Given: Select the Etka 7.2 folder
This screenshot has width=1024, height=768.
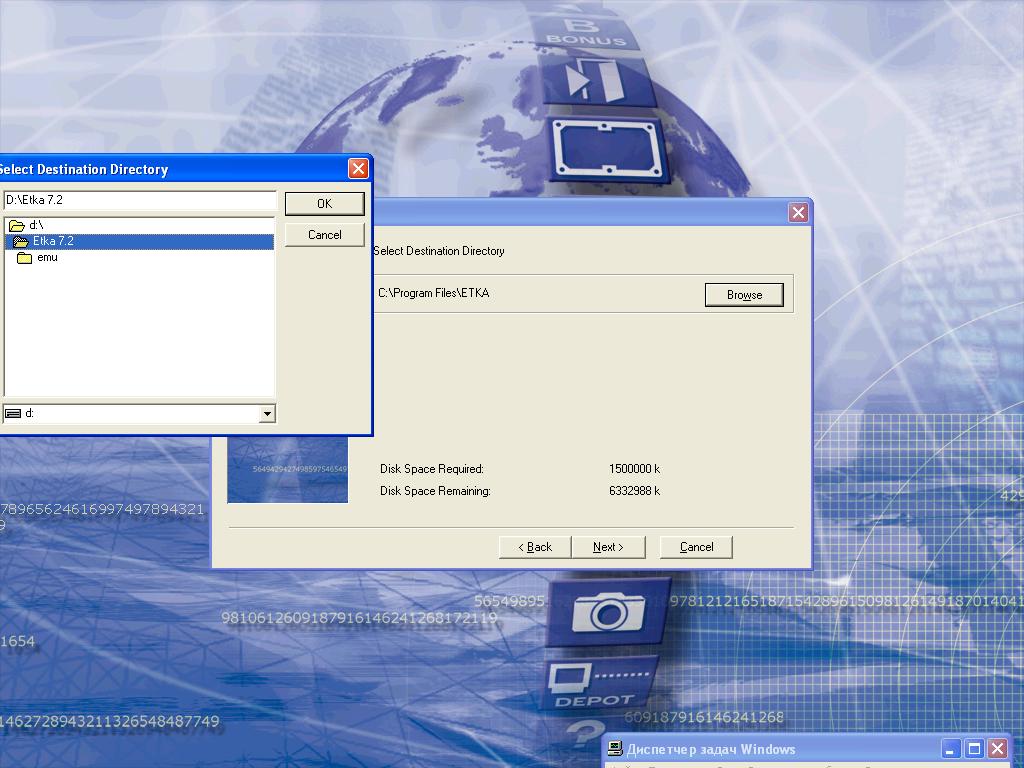Looking at the screenshot, I should pyautogui.click(x=53, y=241).
